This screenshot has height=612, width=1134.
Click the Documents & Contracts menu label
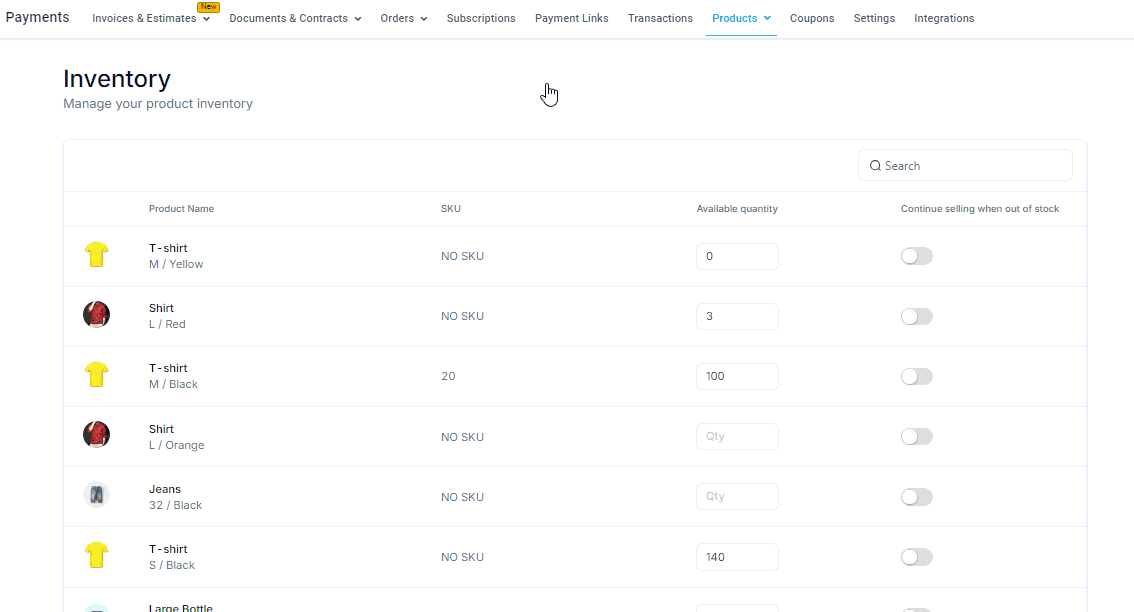tap(289, 19)
